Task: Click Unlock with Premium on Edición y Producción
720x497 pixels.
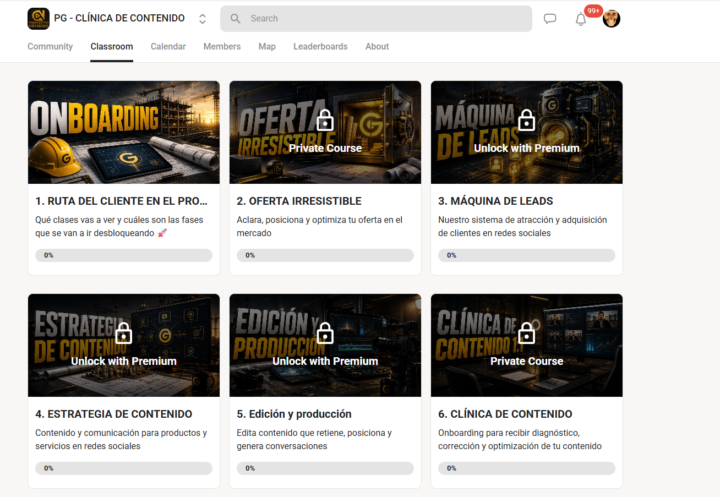Action: coord(325,361)
